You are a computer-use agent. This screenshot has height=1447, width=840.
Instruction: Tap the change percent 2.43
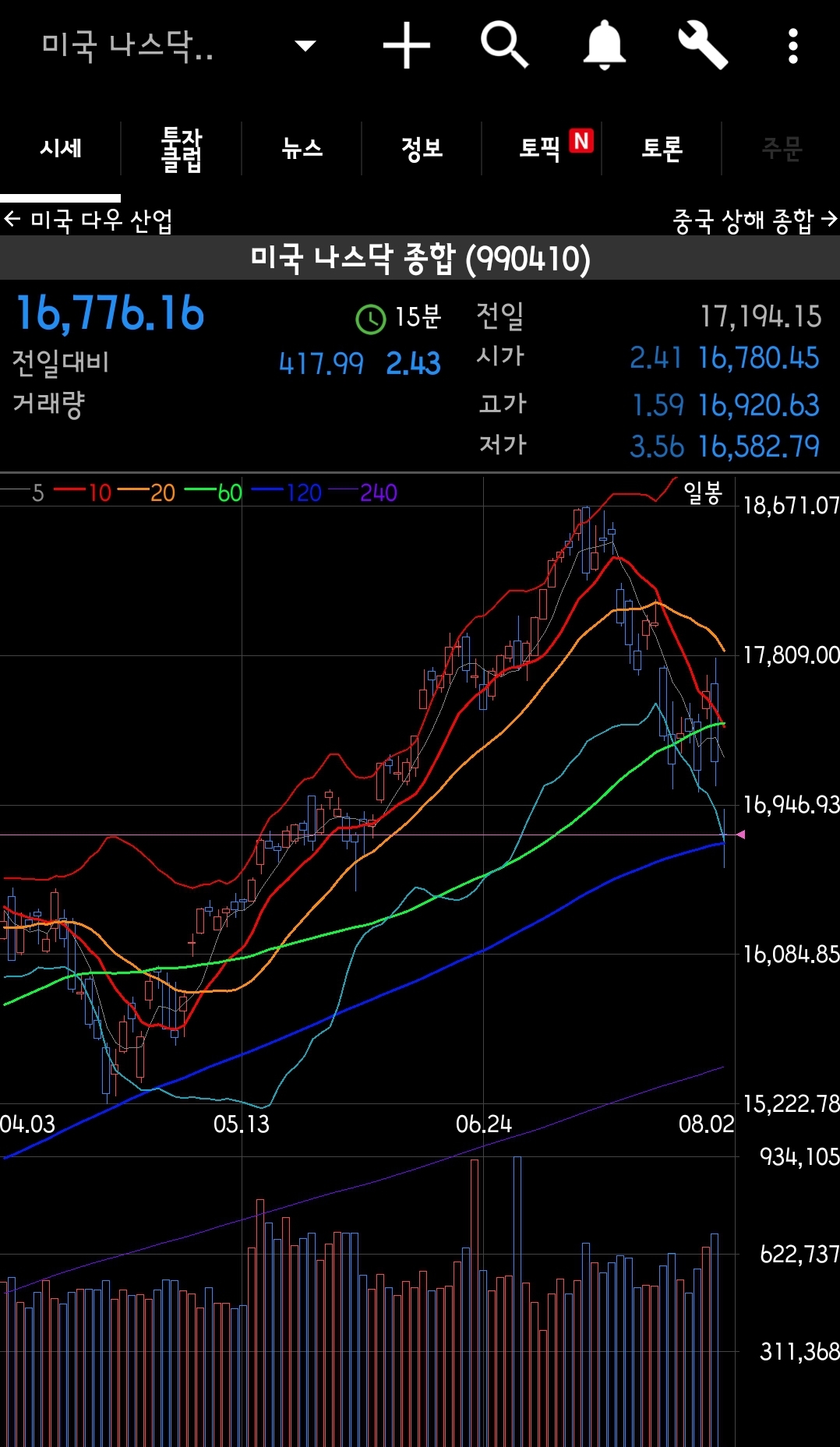pos(413,364)
